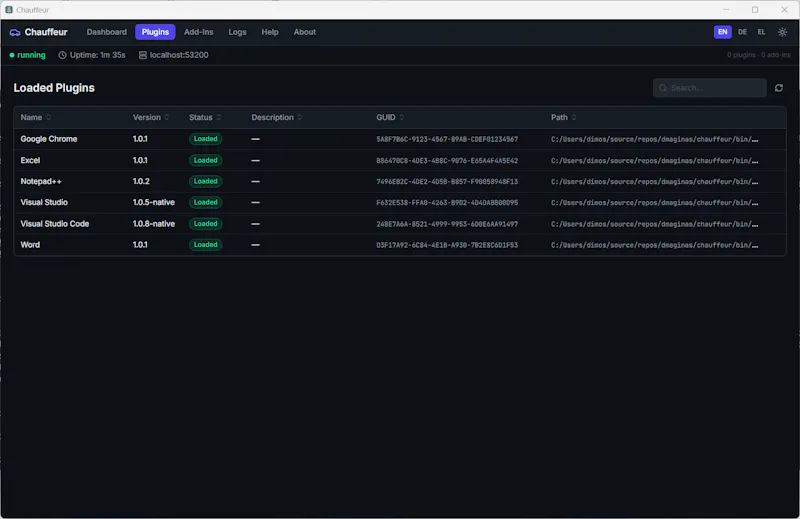Click the server icon beside localhost:53200
The image size is (800, 519).
click(143, 55)
